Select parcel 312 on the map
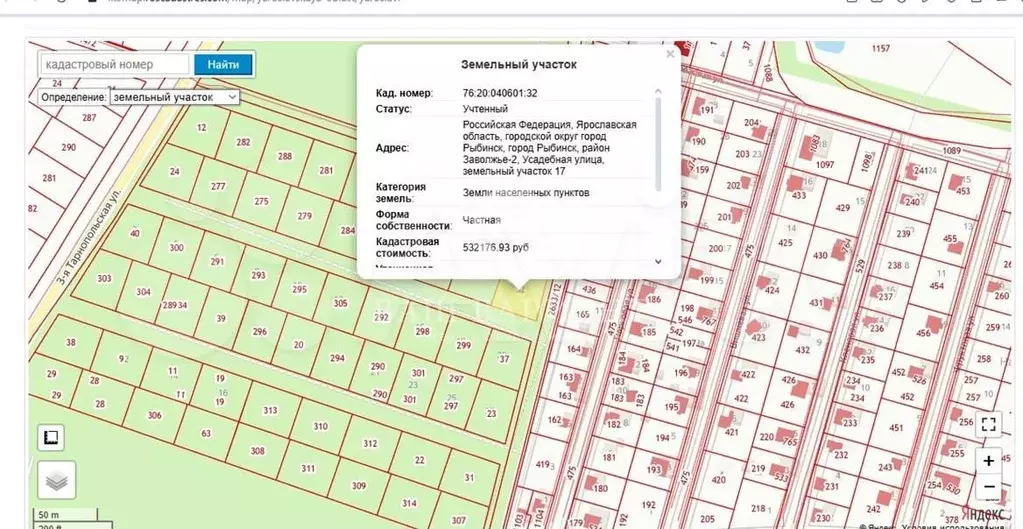 click(x=371, y=444)
